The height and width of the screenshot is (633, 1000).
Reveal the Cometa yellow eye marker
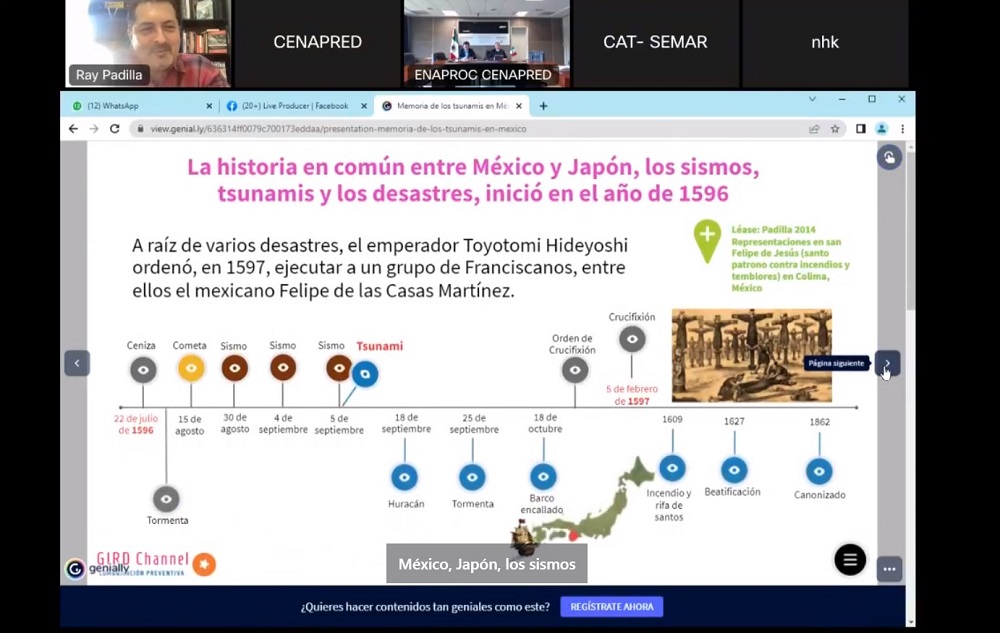click(x=191, y=368)
